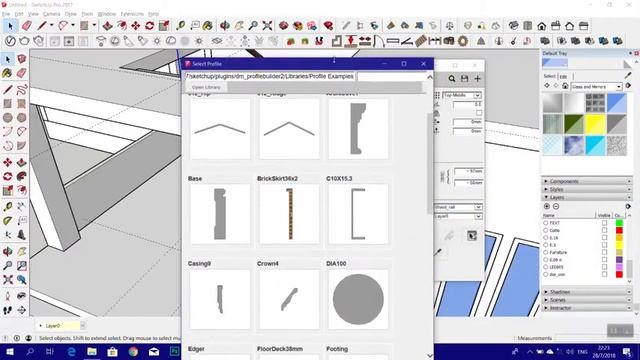Viewport: 640px width, 360px height.
Task: Click the sample paint eyedropper in the Materials panel
Action: [x=628, y=75]
